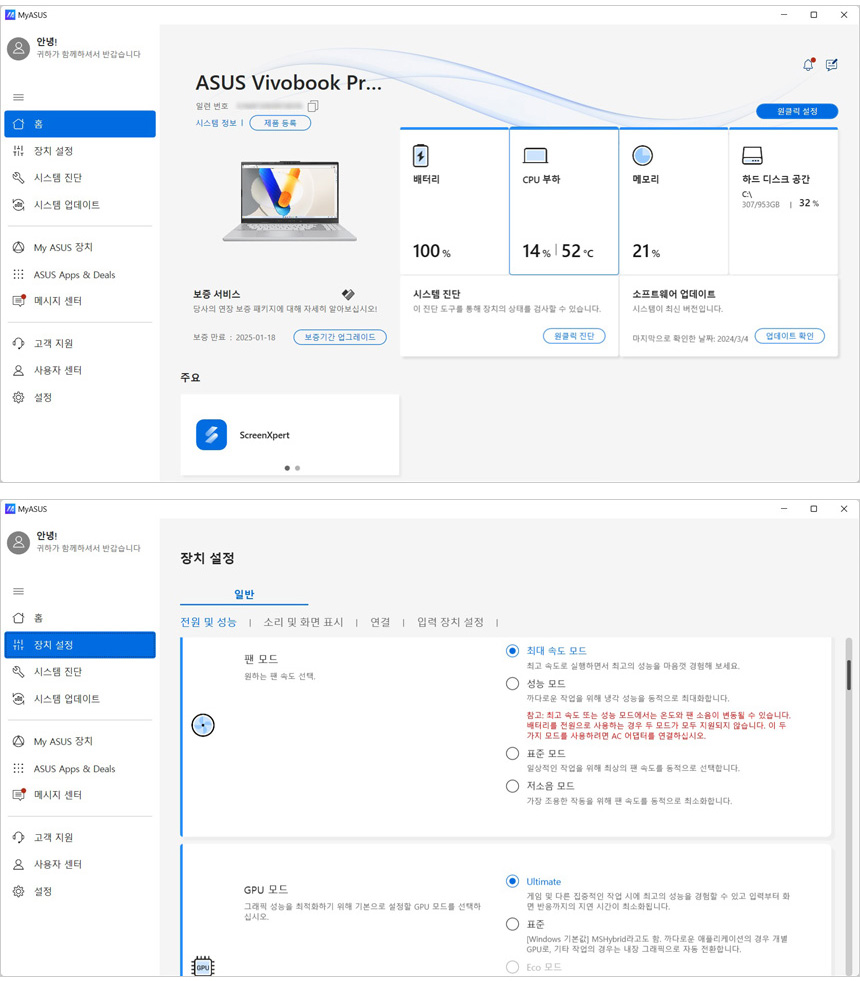Image resolution: width=860 pixels, height=981 pixels.
Task: Open 사용자 센터 in lower MyASUS window sidebar
Action: pyautogui.click(x=80, y=865)
